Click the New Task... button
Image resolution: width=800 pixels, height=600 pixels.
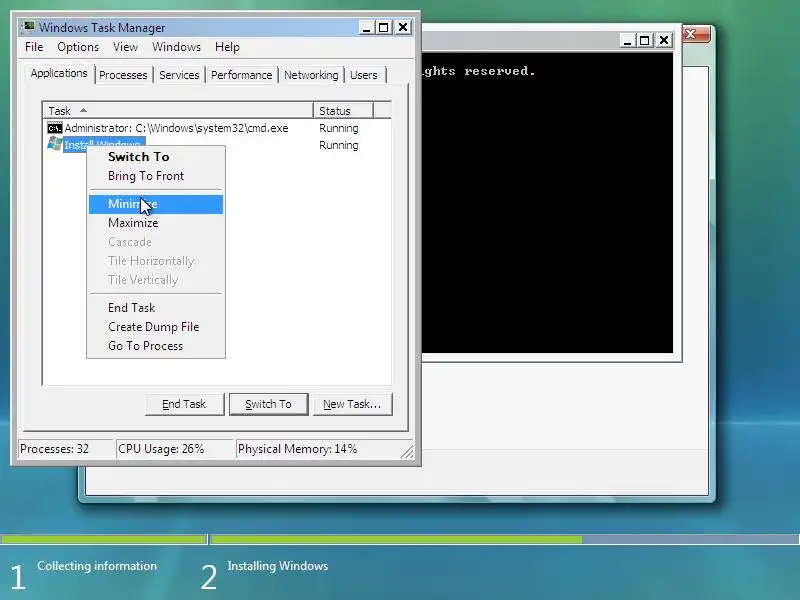point(352,404)
